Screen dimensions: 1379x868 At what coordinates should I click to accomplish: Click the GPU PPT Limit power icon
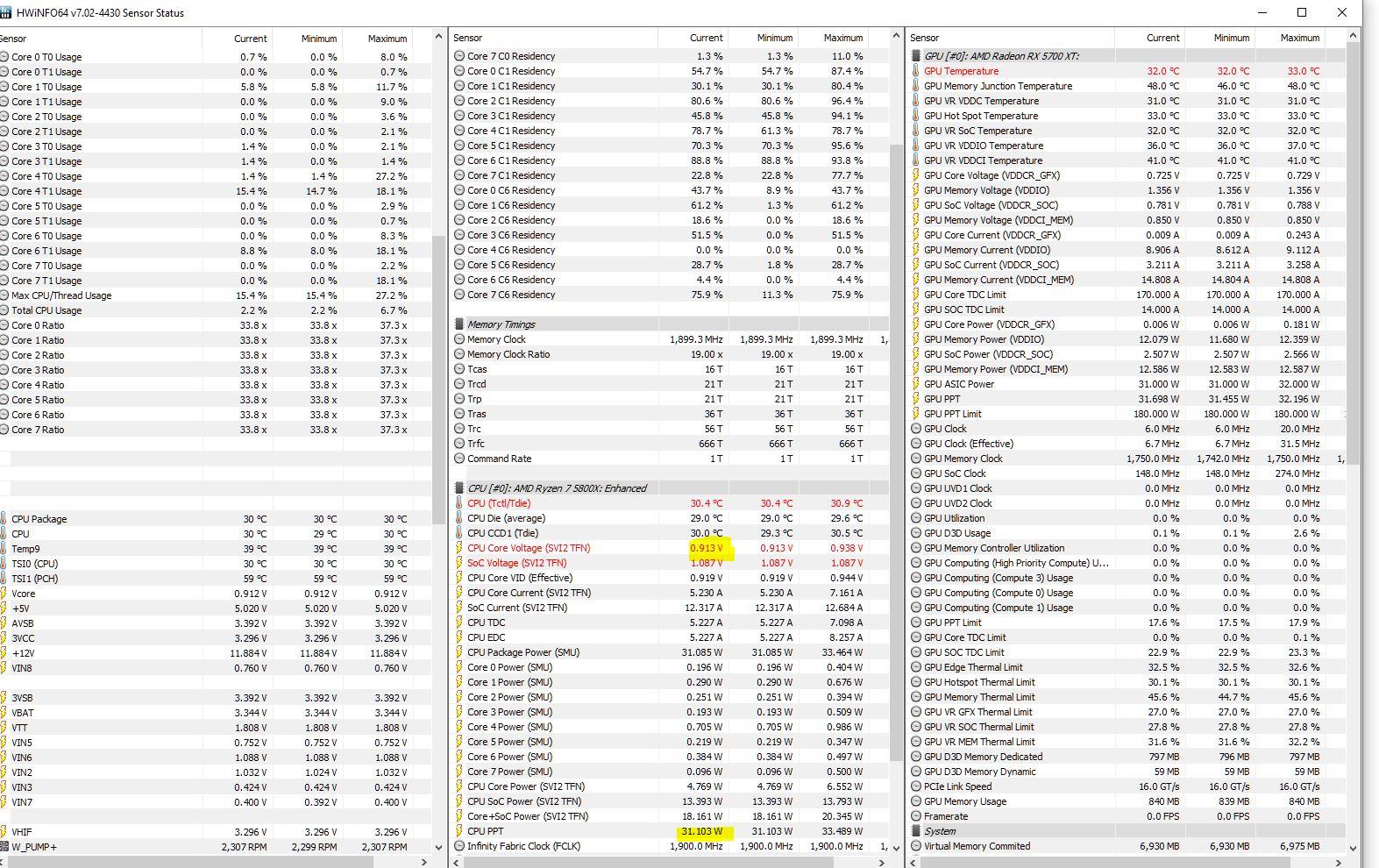[x=916, y=414]
